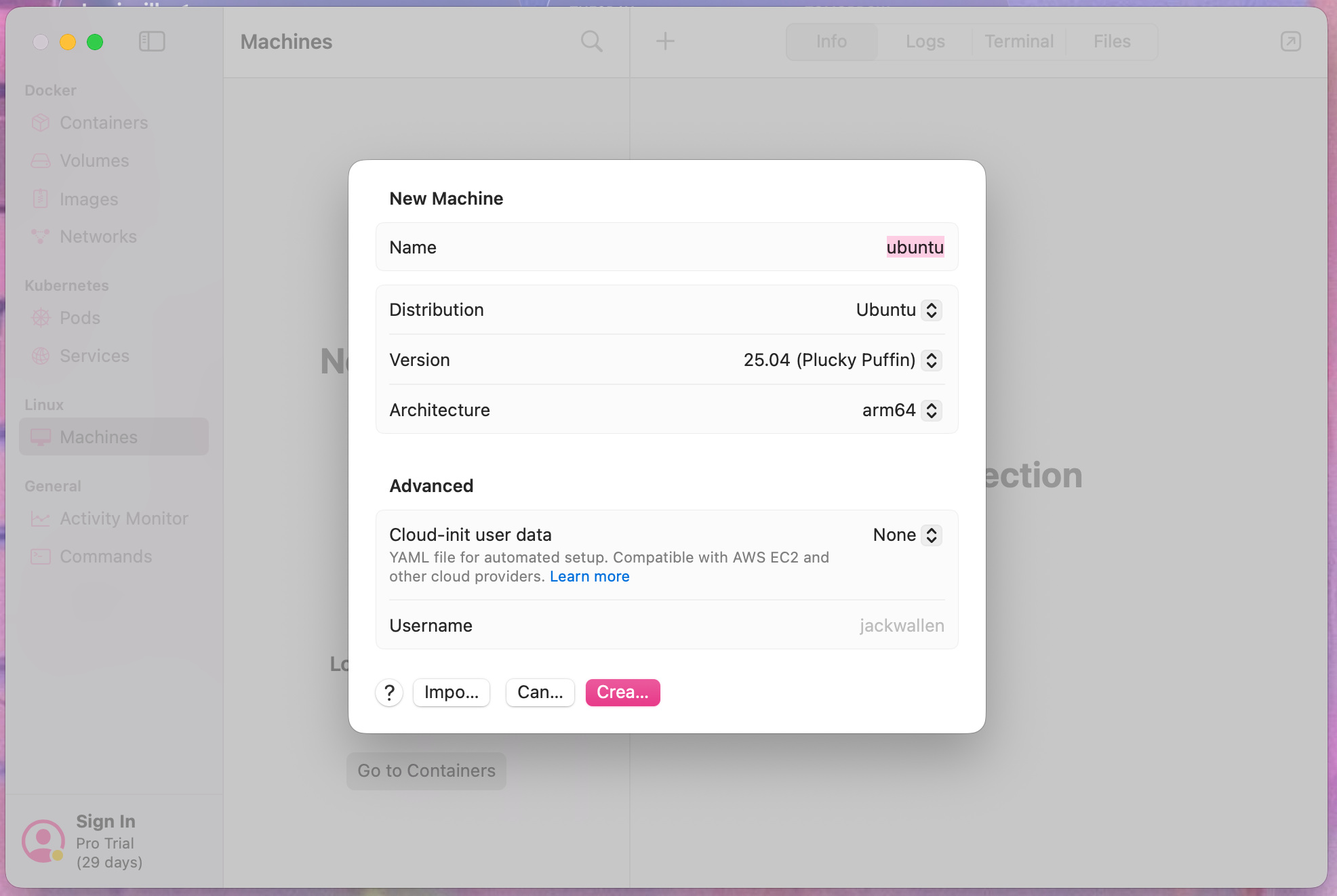
Task: Click the Containers icon in sidebar
Action: [41, 123]
